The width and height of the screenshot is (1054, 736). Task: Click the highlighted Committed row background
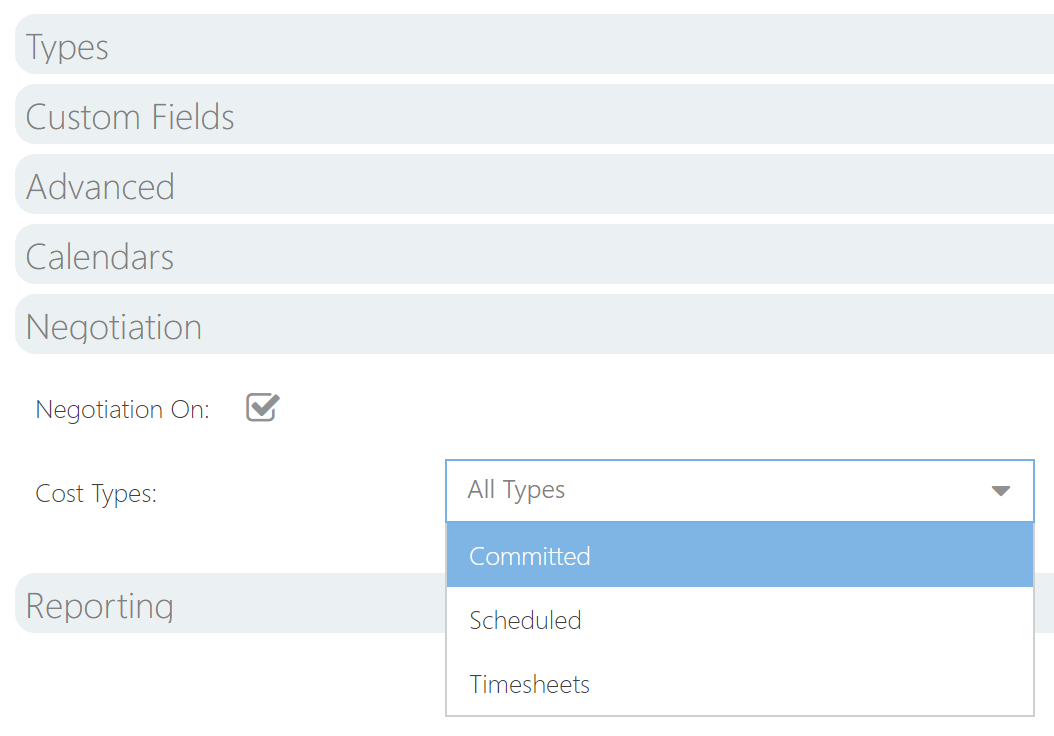tap(739, 555)
